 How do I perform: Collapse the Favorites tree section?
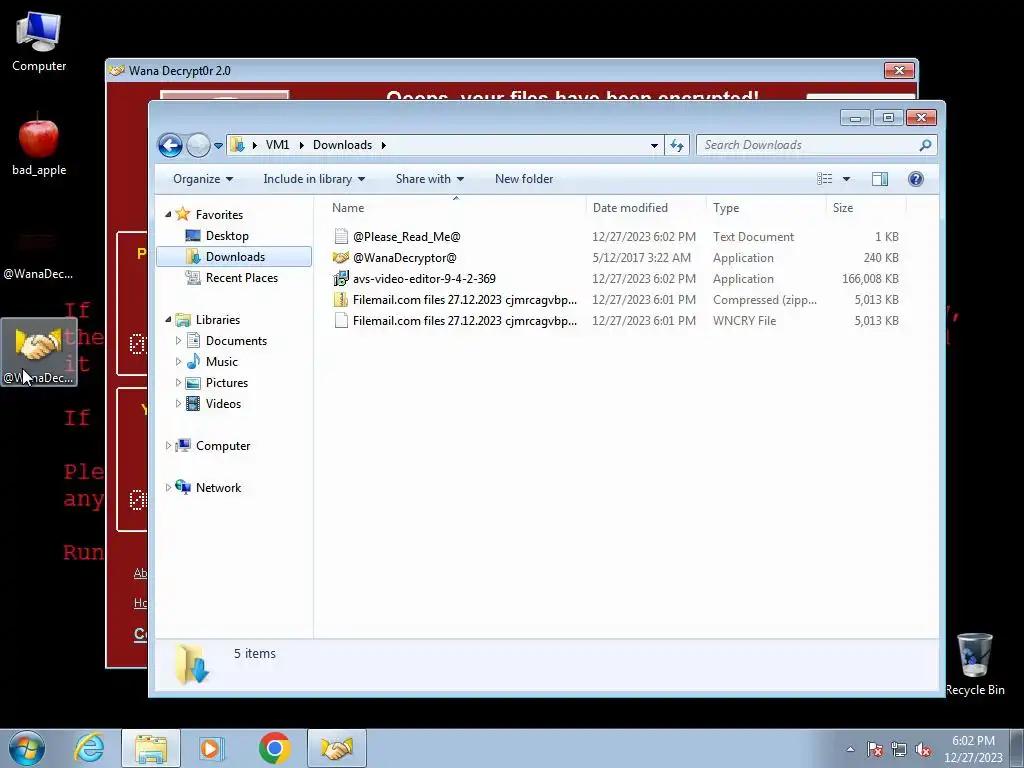pyautogui.click(x=168, y=214)
